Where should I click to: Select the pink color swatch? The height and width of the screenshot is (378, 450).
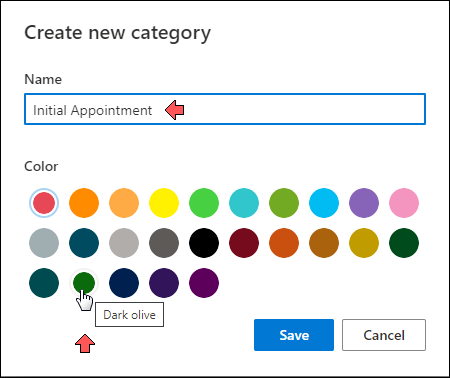tap(404, 203)
